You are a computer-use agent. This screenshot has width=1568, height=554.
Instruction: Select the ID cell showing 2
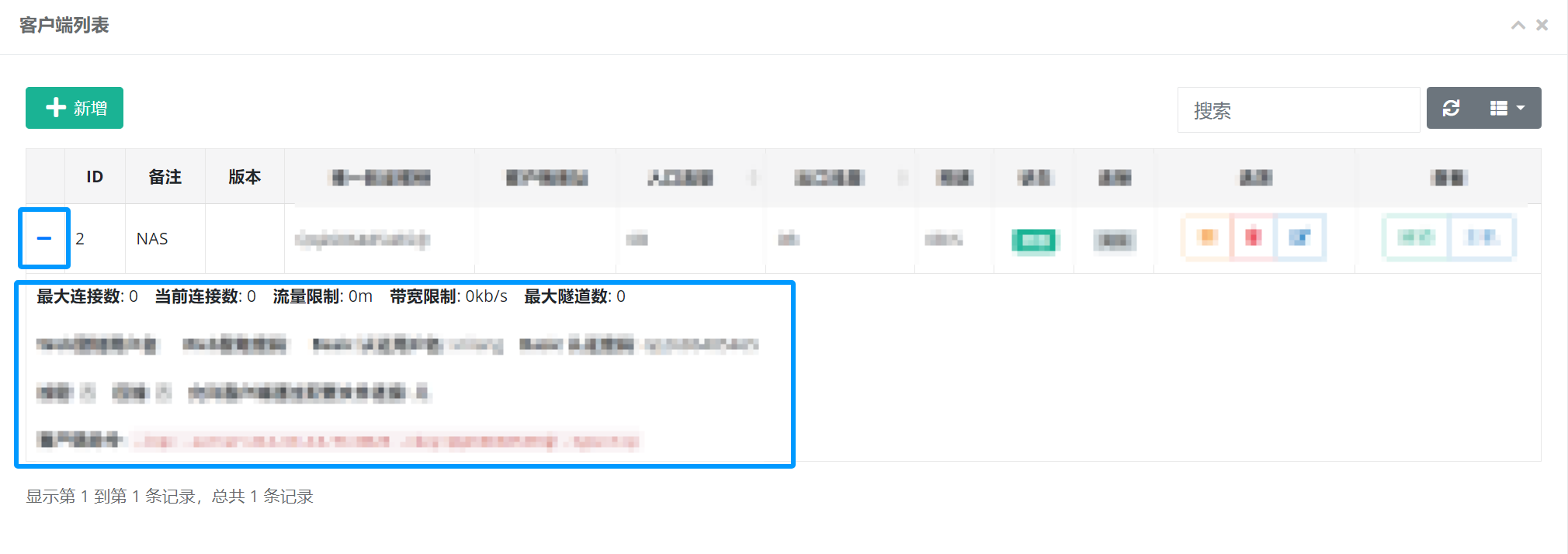click(x=95, y=238)
